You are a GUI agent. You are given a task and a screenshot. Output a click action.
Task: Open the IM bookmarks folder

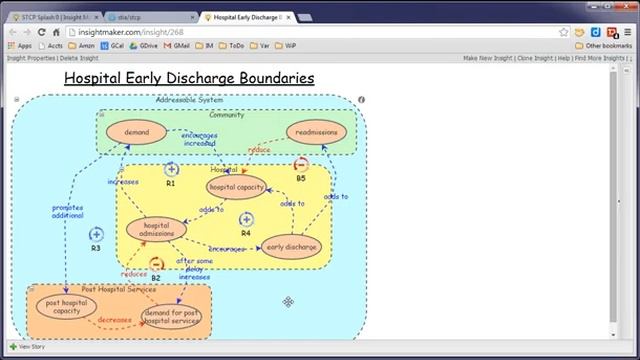204,46
